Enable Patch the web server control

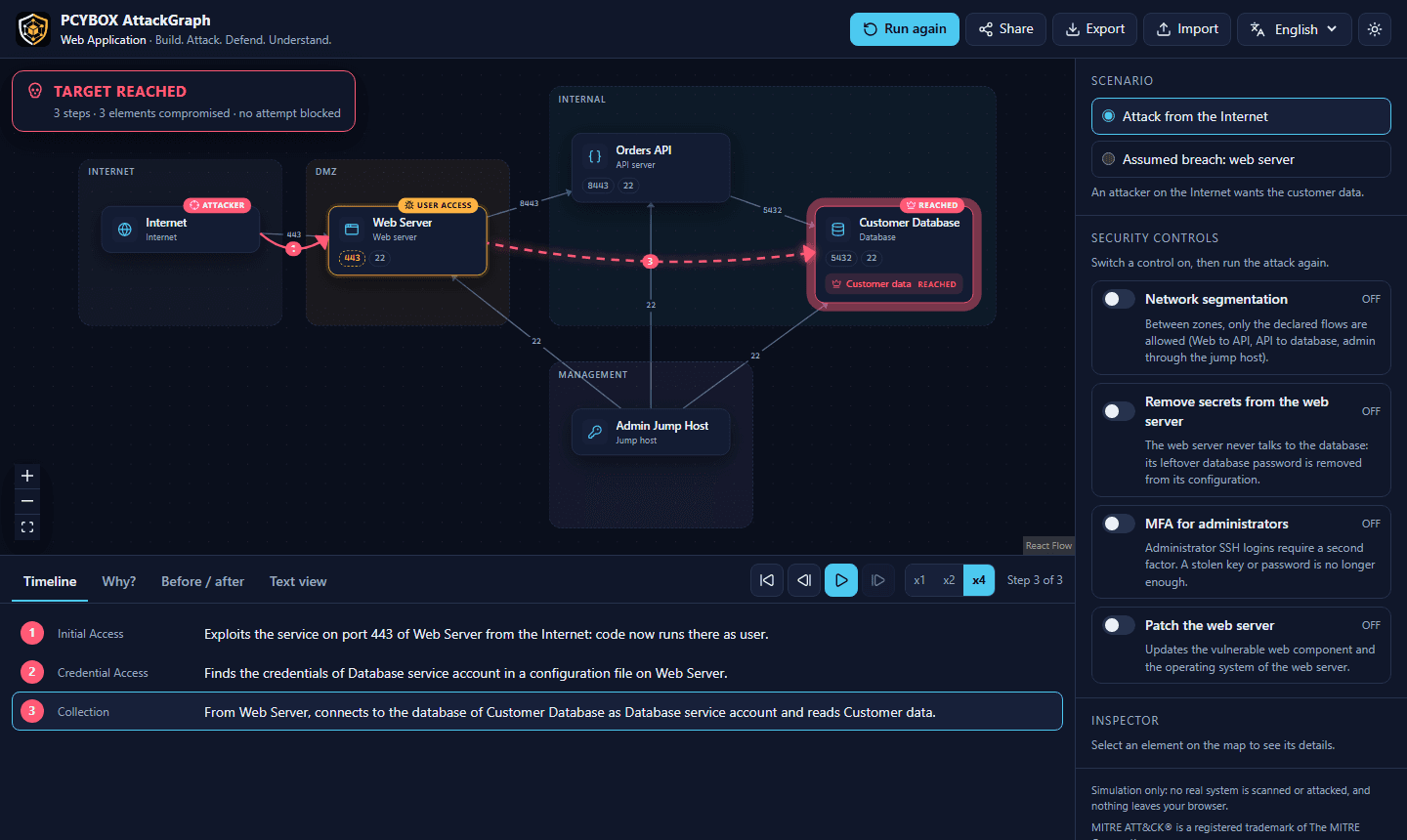(x=1120, y=625)
